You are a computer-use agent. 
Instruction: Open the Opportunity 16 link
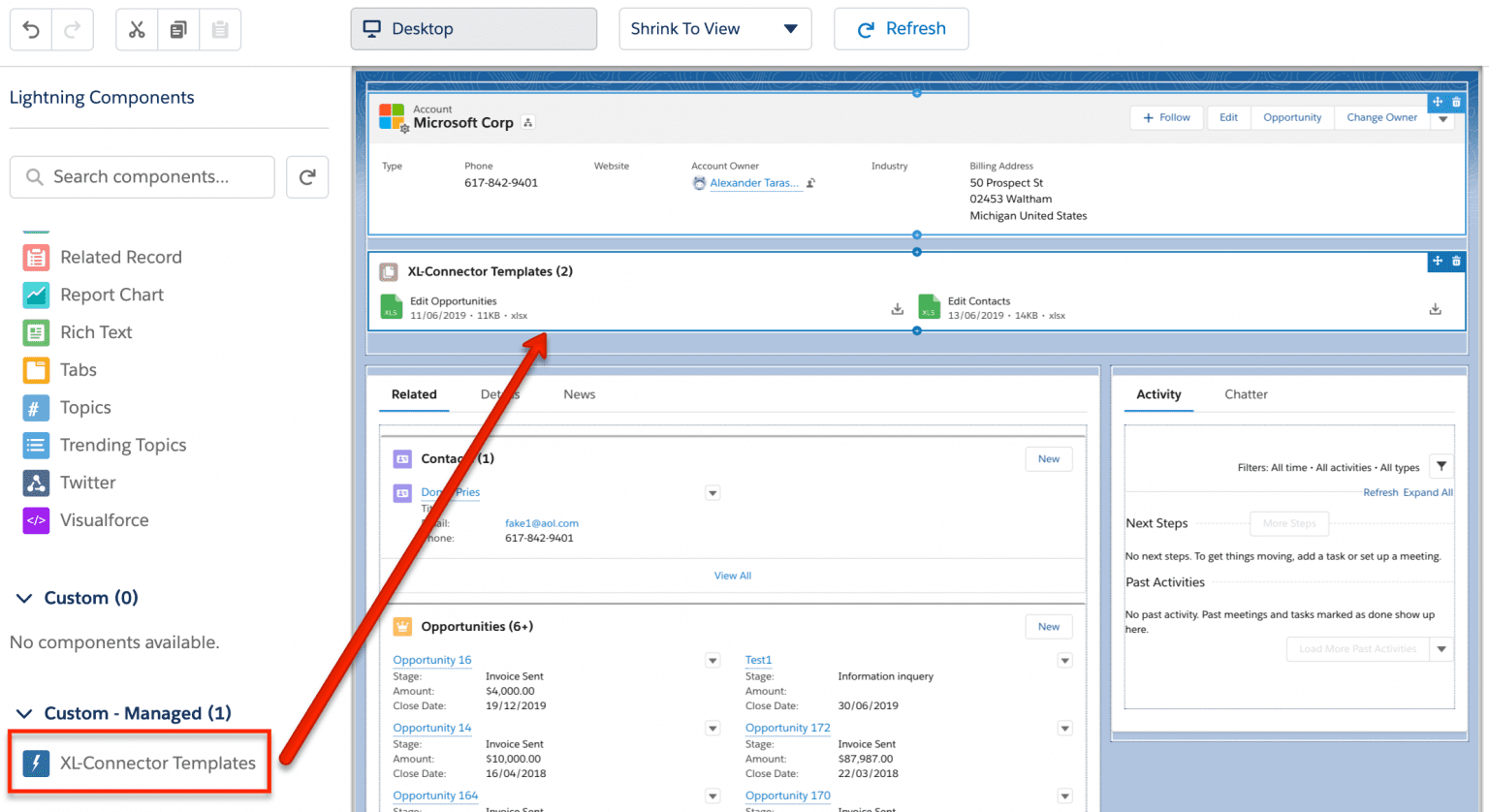click(432, 660)
